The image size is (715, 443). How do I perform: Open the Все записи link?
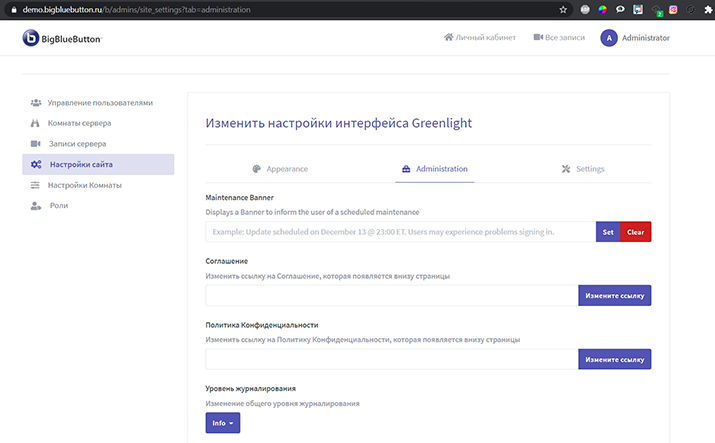pyautogui.click(x=559, y=37)
